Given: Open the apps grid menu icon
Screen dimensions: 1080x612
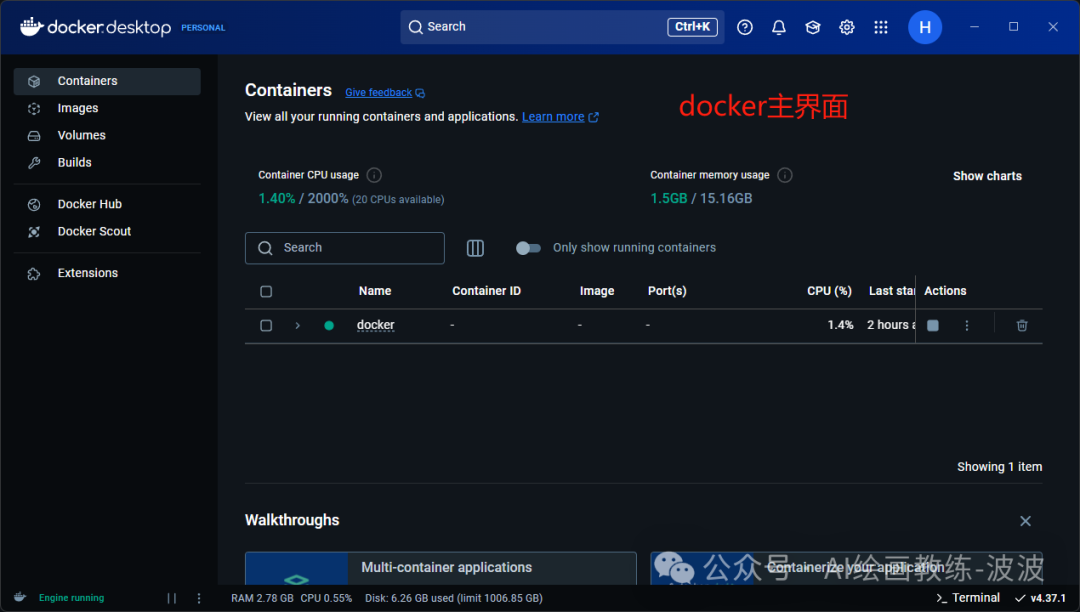Looking at the screenshot, I should pyautogui.click(x=881, y=27).
